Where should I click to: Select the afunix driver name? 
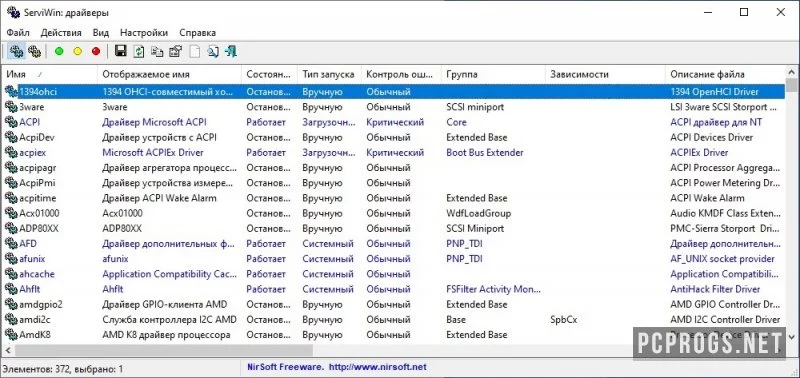click(x=32, y=259)
